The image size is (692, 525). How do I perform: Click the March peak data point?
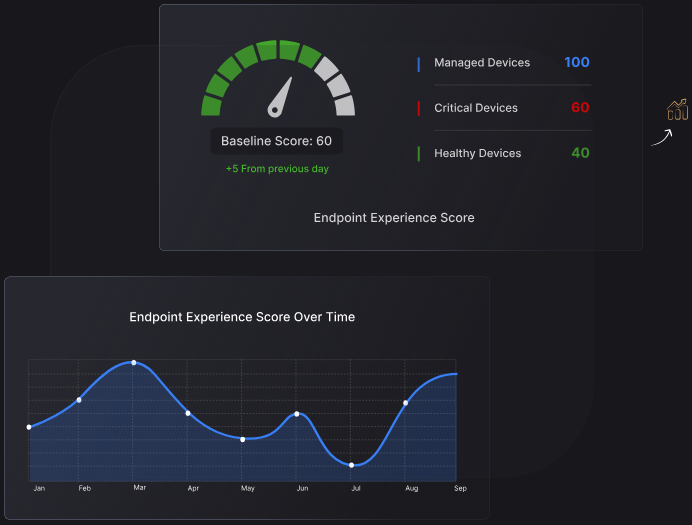134,363
